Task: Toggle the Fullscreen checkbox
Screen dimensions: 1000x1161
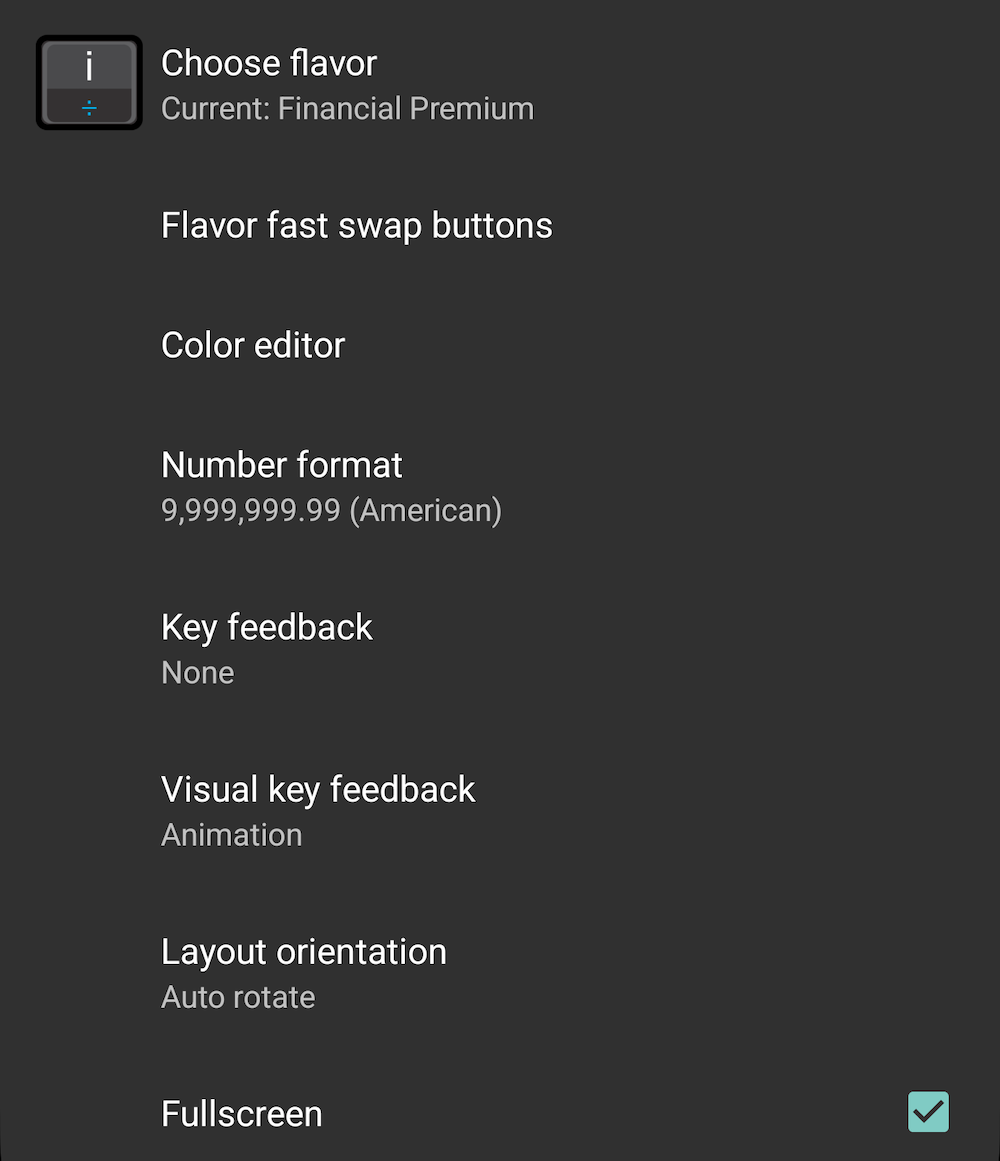Action: coord(928,1111)
